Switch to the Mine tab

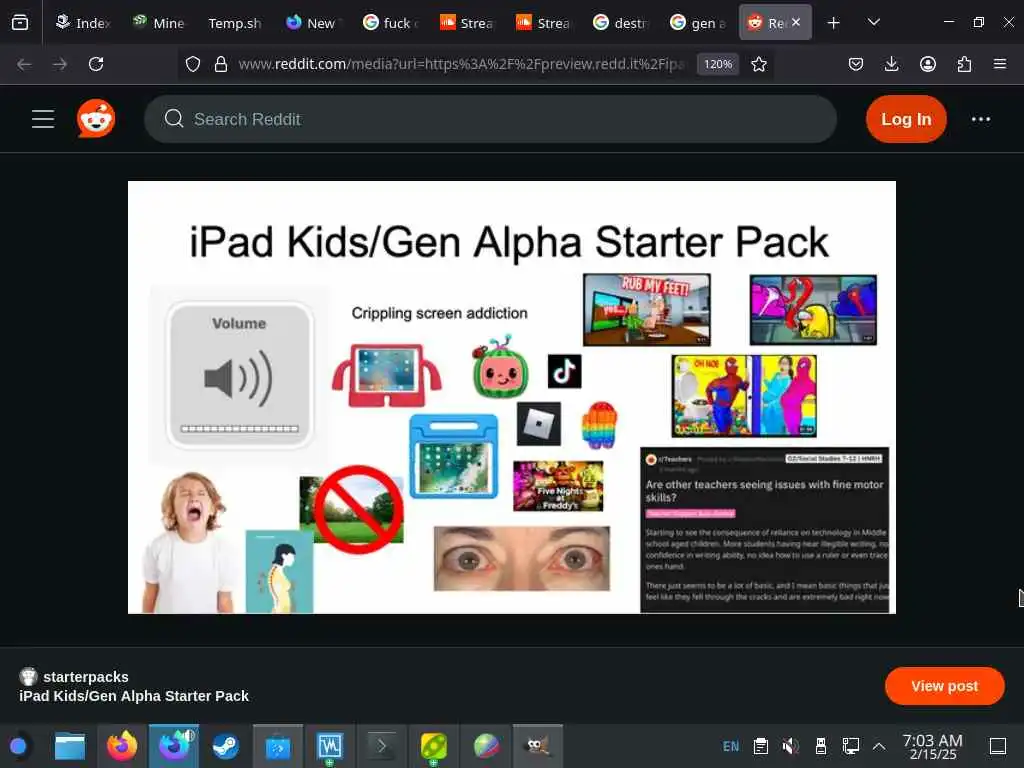tap(159, 23)
